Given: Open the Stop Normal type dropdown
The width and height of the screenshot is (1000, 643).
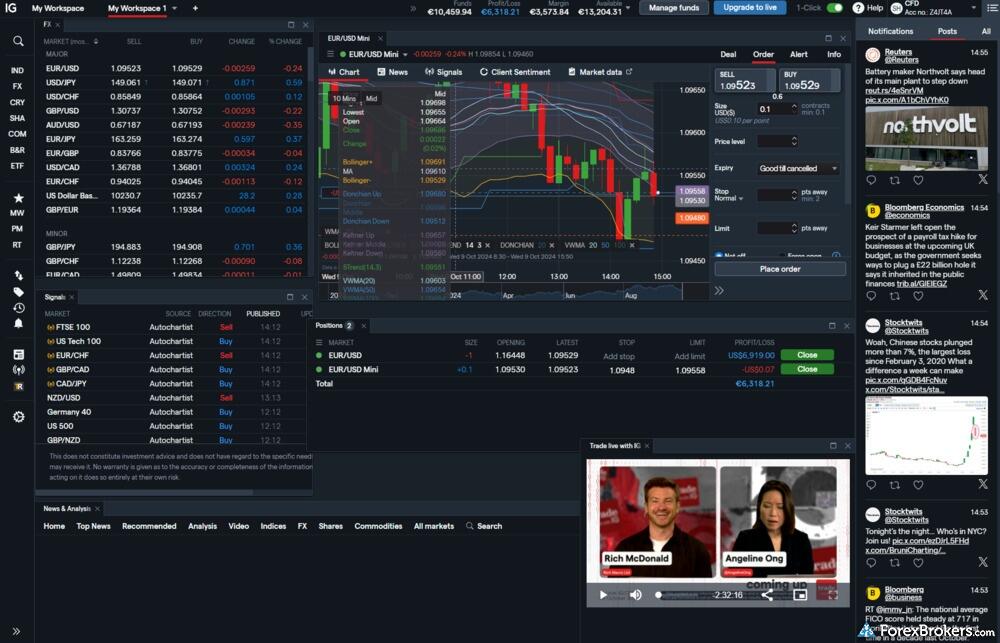Looking at the screenshot, I should pos(729,198).
